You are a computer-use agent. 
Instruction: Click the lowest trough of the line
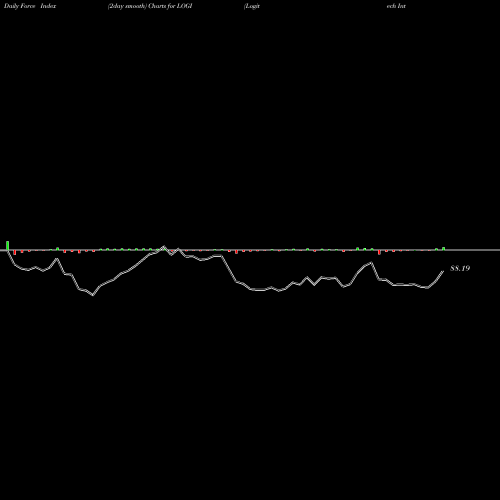pos(93,295)
